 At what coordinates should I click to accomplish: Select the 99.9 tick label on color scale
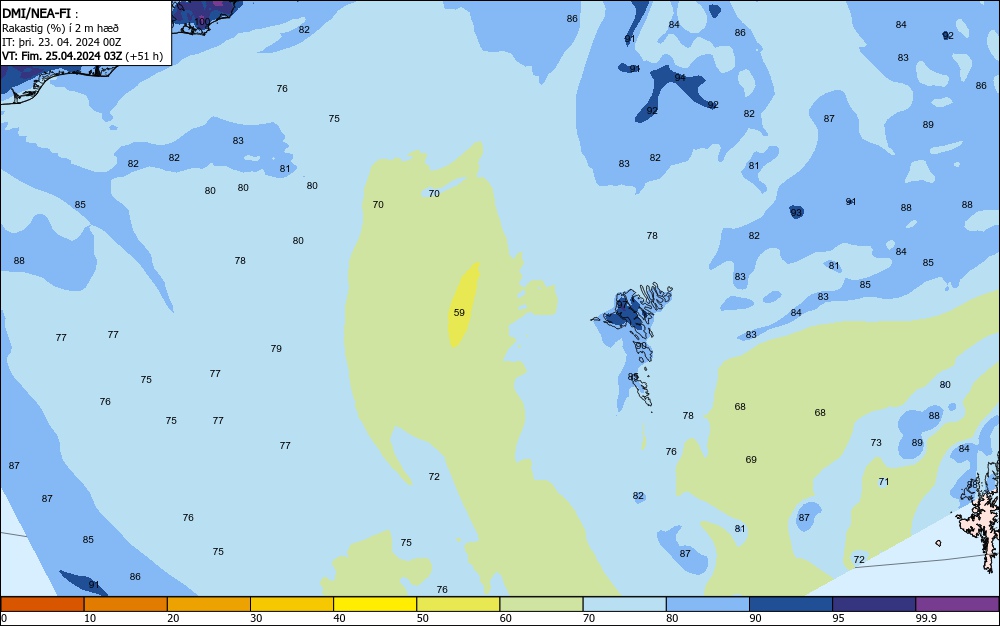926,618
